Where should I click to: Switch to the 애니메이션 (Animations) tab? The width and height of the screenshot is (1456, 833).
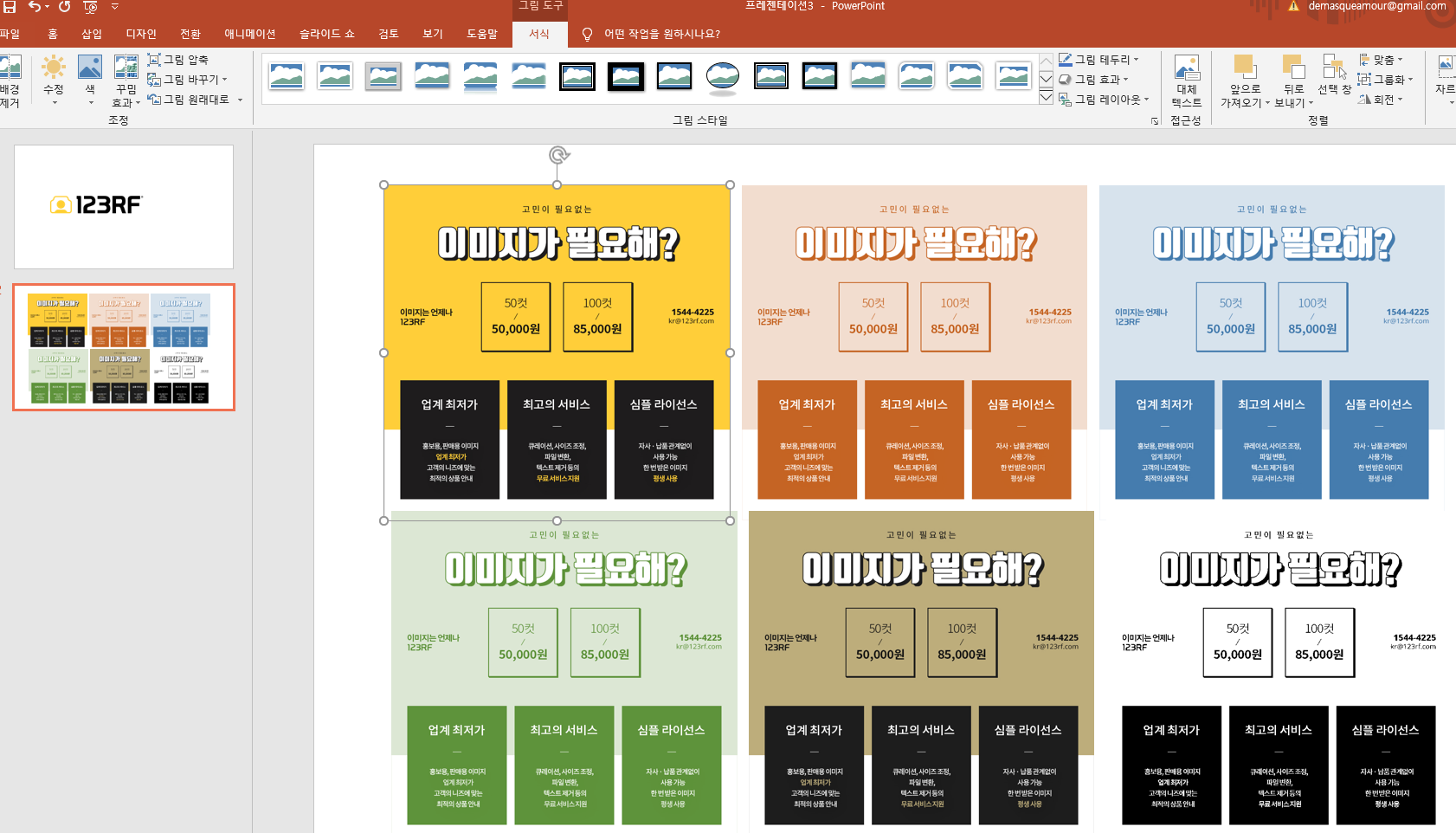[250, 35]
